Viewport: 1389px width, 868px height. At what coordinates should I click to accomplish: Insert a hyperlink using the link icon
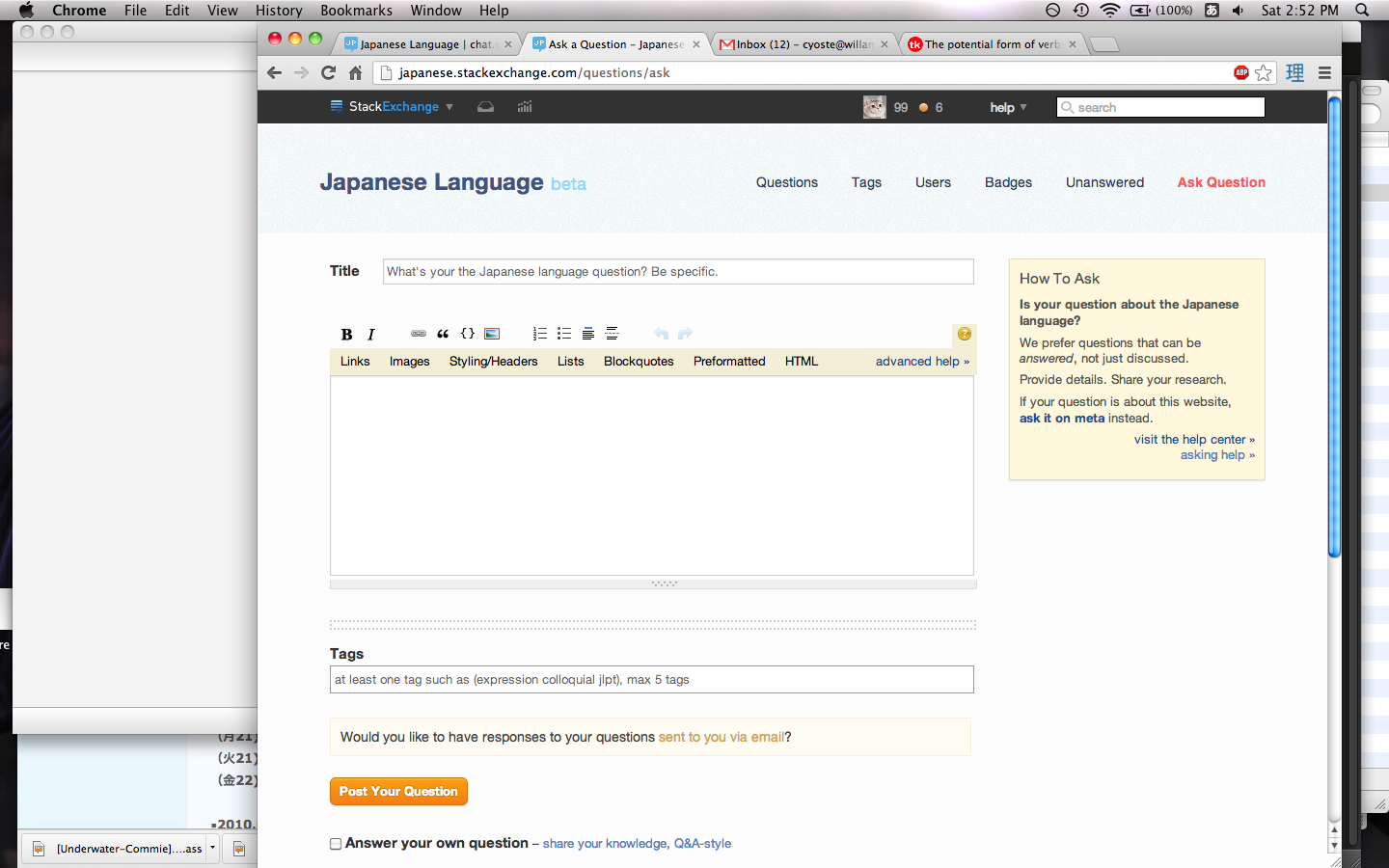coord(419,334)
